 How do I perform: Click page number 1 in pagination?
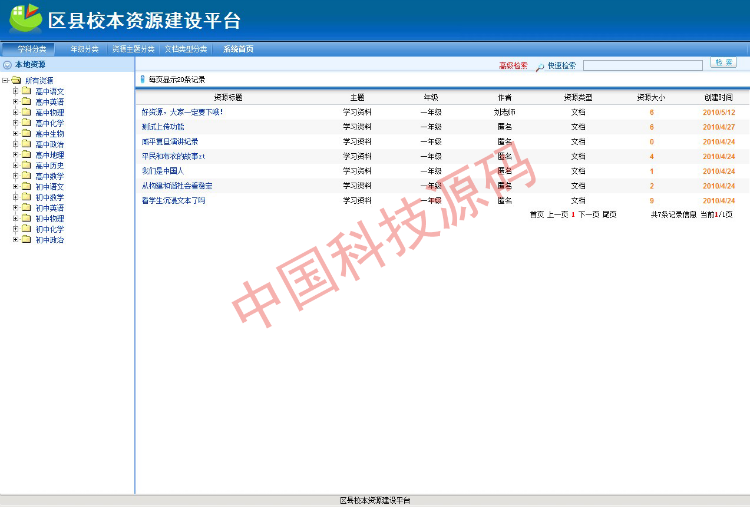point(573,215)
